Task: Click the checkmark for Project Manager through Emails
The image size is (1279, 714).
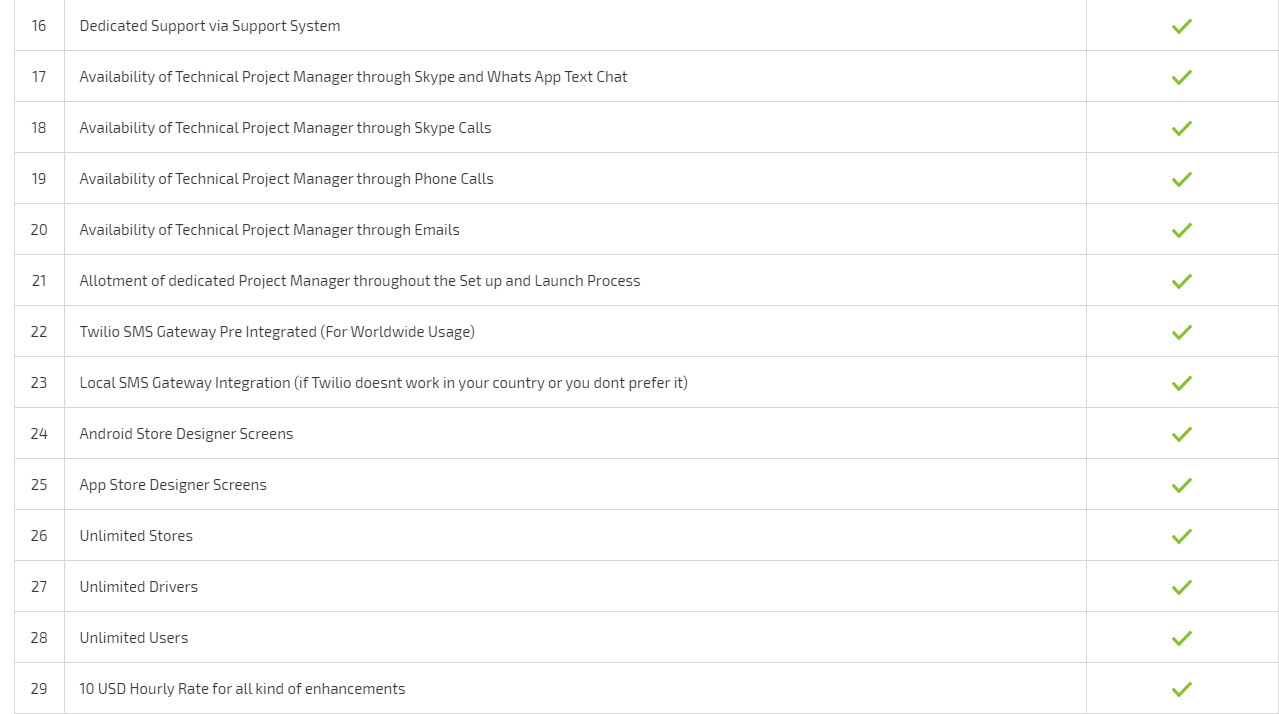Action: (1182, 230)
